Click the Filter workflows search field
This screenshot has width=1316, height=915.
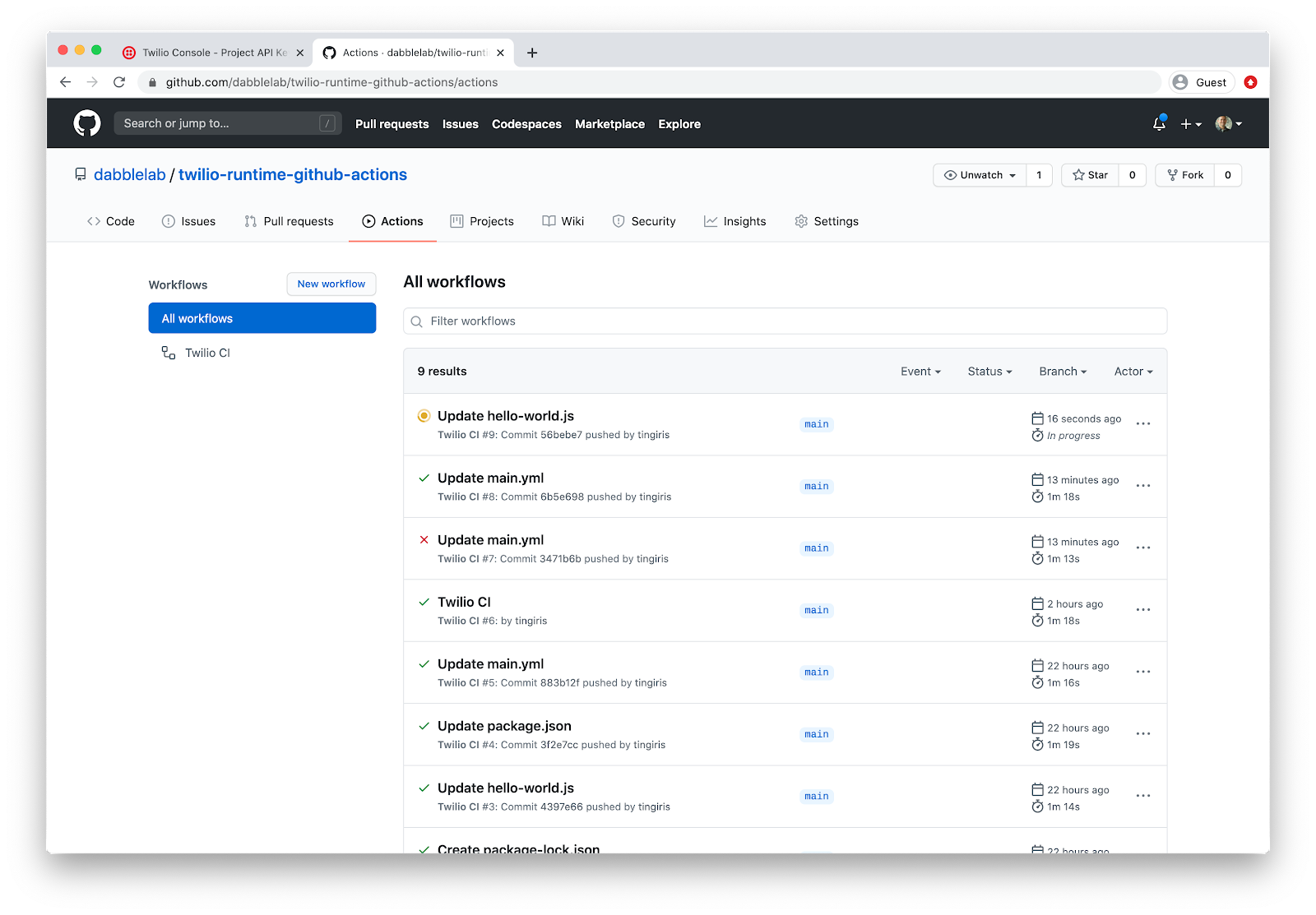pos(785,321)
